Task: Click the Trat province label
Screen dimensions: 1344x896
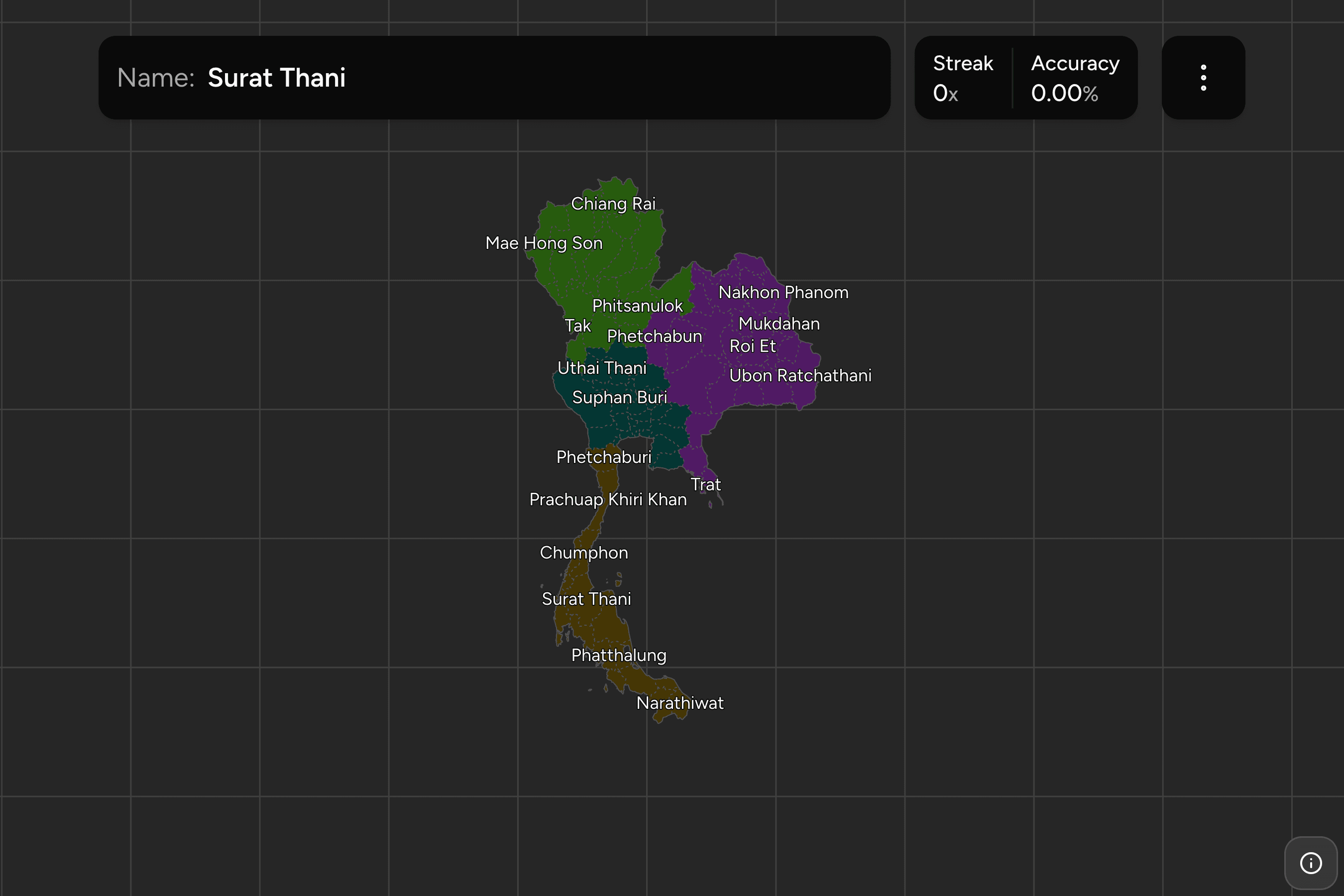Action: coord(706,484)
